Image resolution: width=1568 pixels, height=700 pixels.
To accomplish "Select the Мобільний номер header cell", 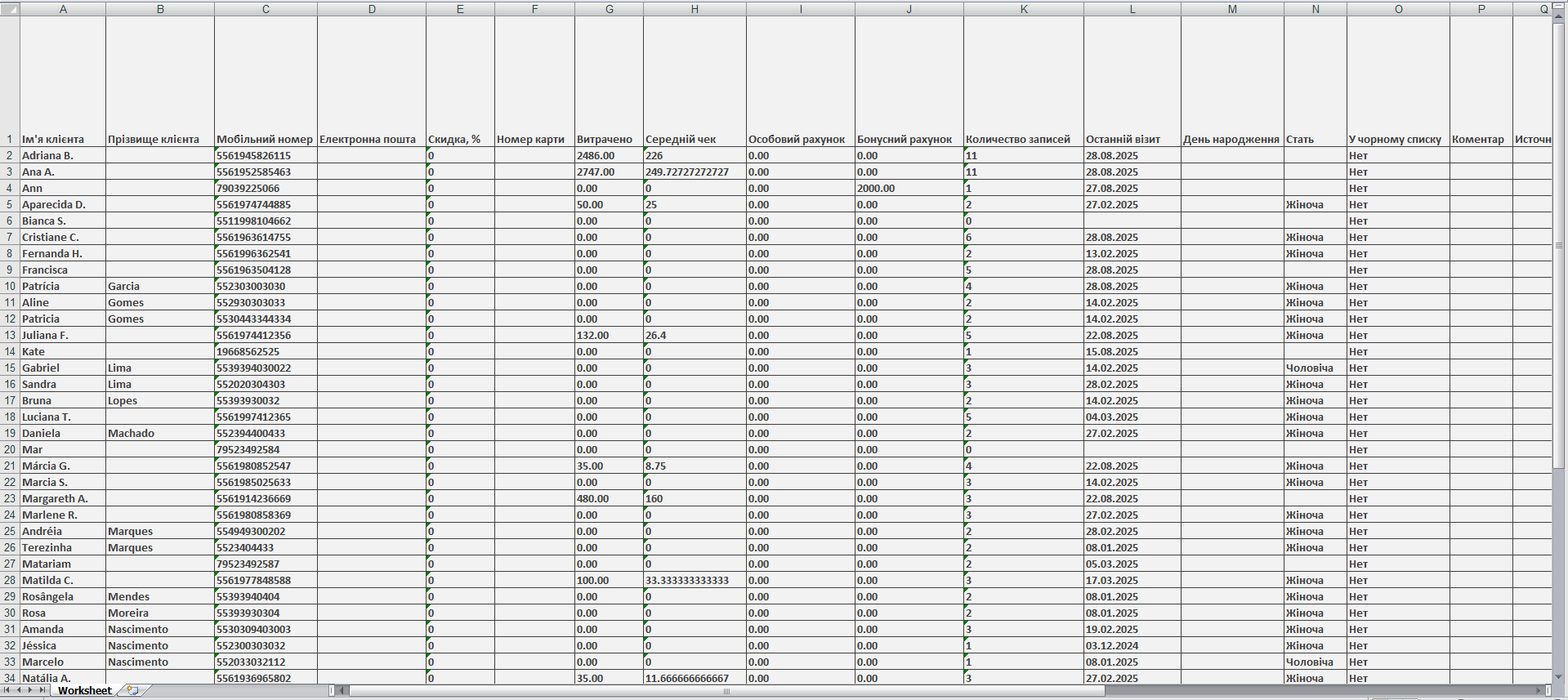I will pyautogui.click(x=265, y=139).
